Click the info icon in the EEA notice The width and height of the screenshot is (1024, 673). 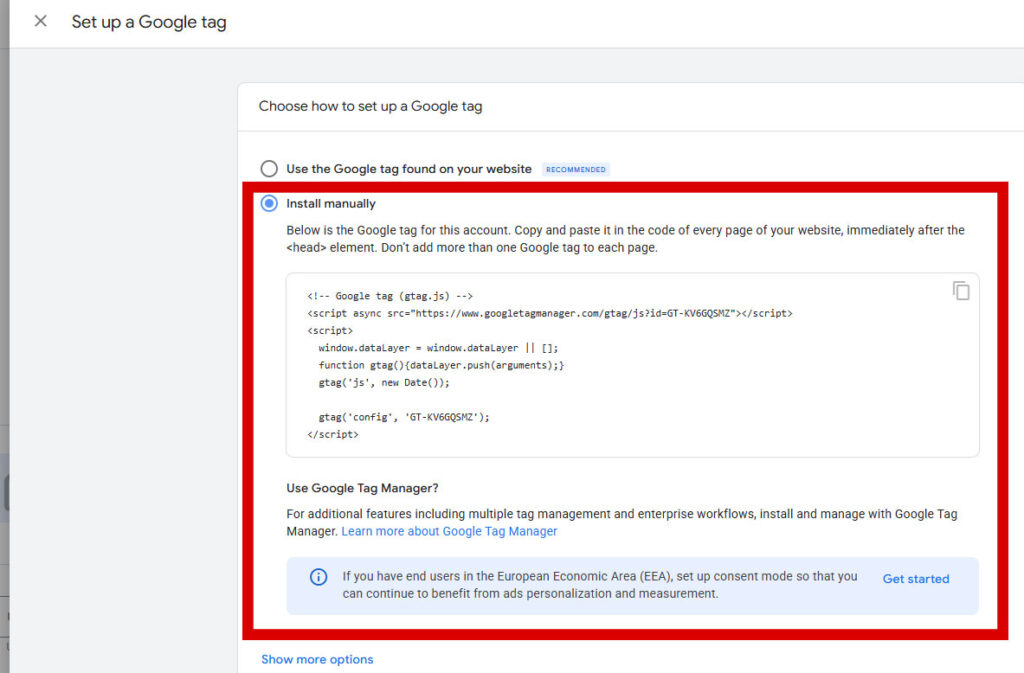318,577
